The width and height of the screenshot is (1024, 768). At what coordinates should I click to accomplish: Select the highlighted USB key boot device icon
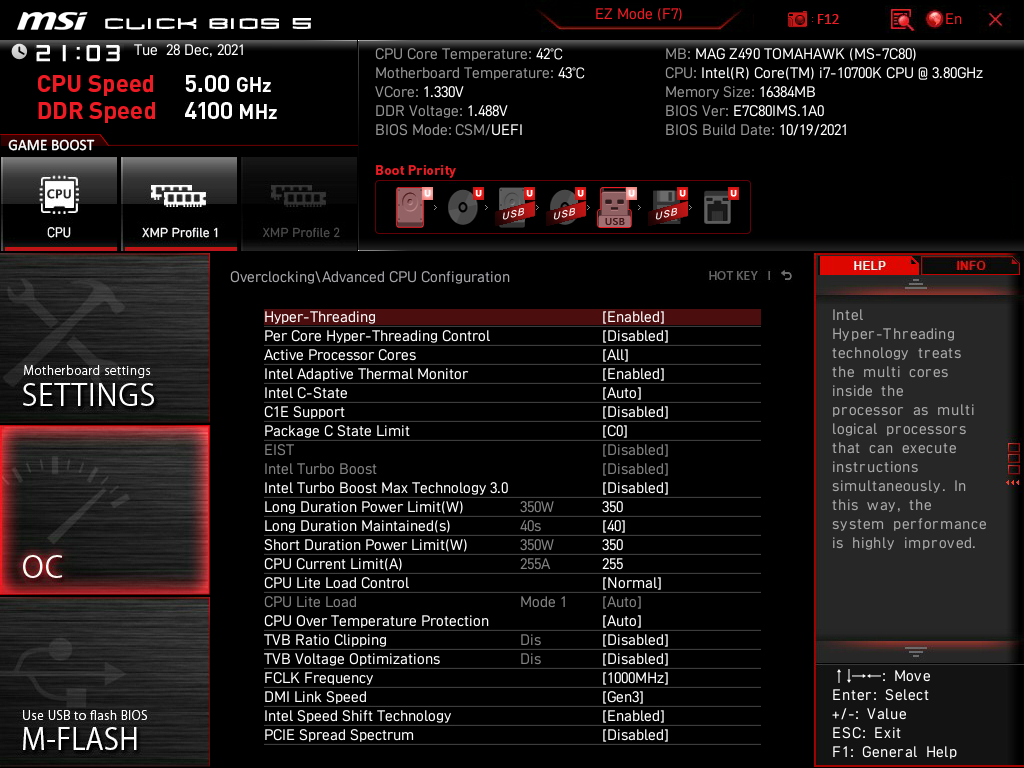pos(616,207)
